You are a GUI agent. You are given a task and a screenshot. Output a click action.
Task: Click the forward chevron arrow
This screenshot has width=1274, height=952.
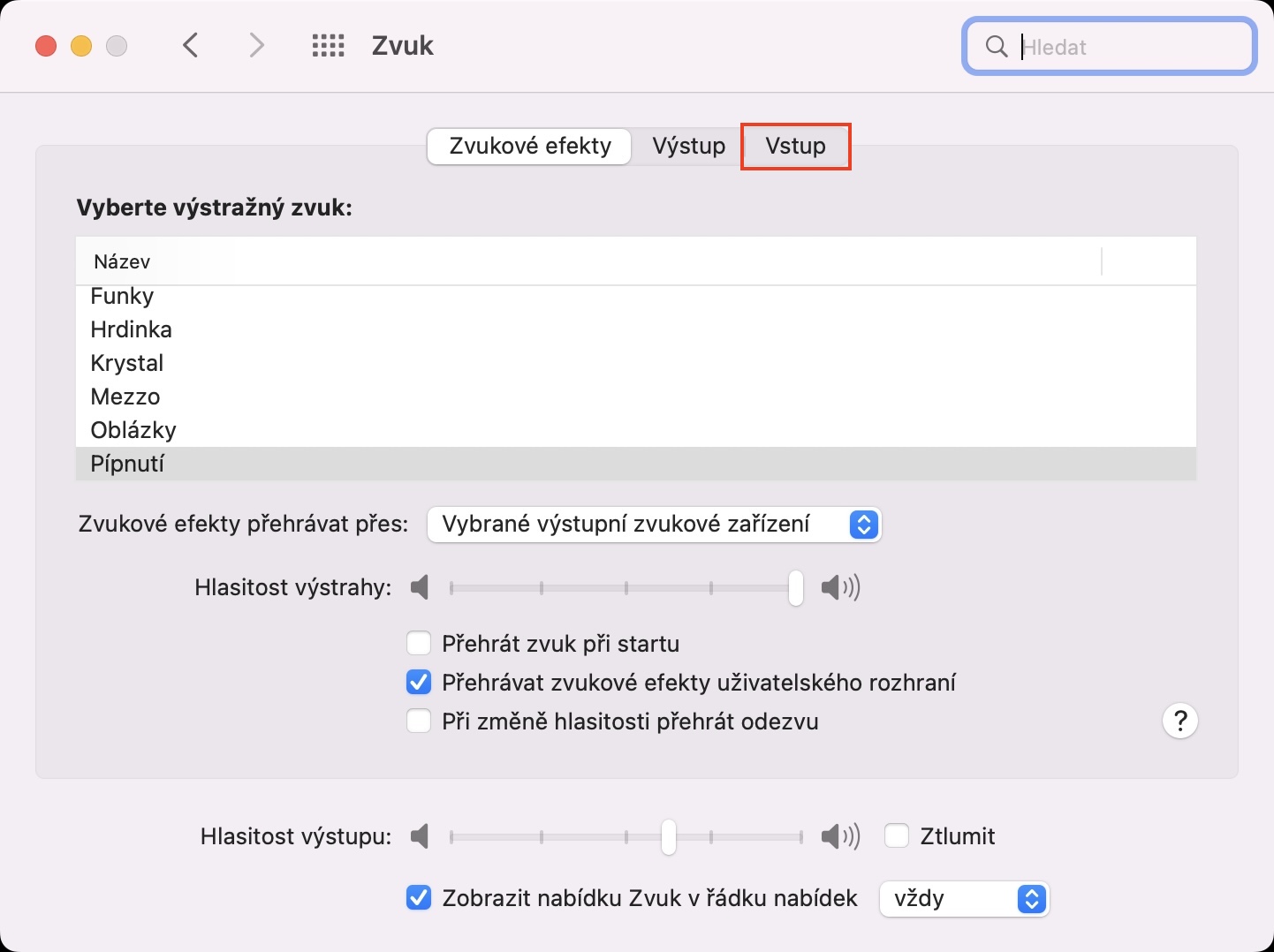(x=256, y=46)
